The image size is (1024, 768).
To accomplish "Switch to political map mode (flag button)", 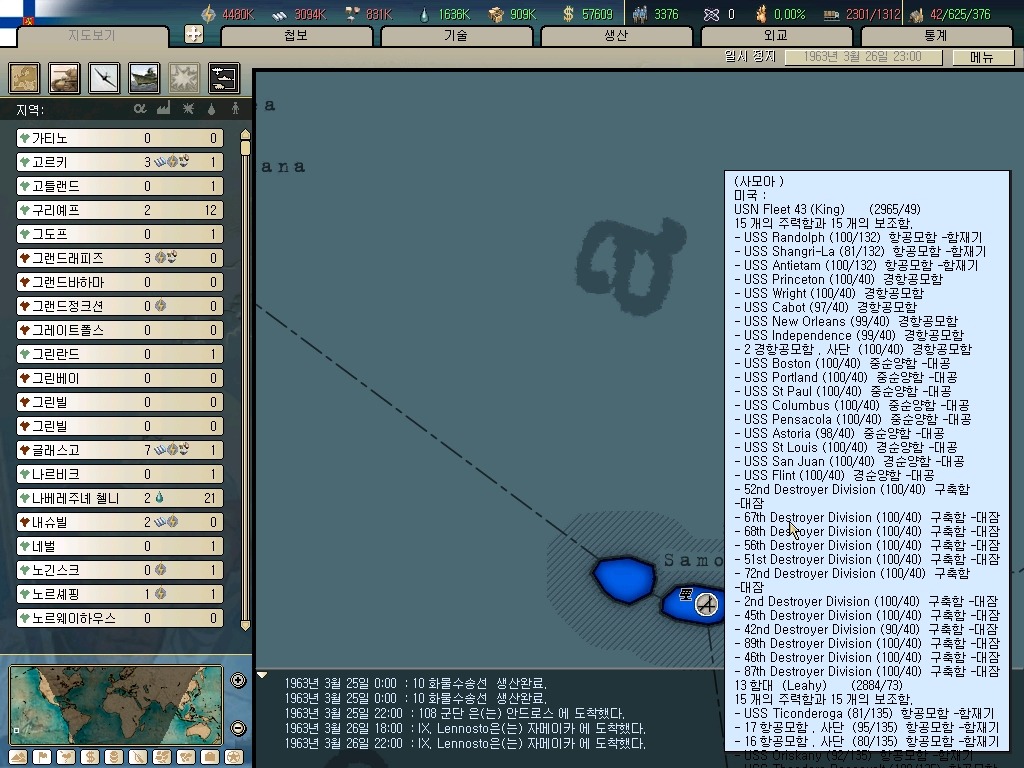I will 42,757.
